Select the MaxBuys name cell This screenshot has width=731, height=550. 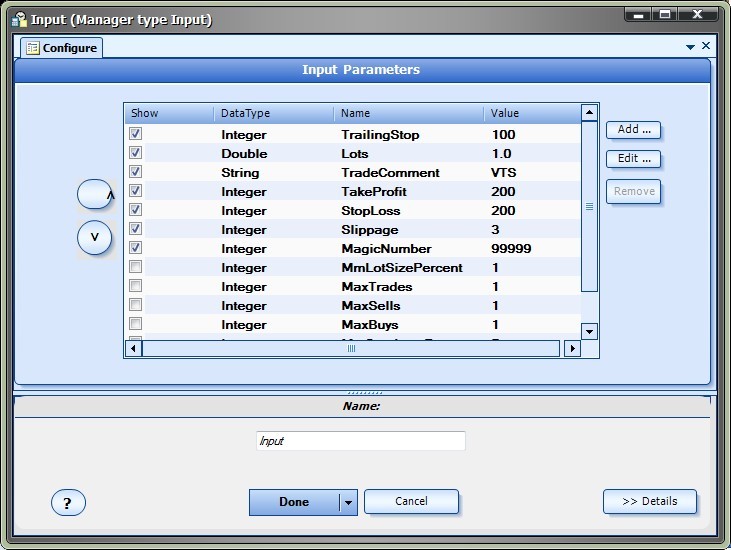(370, 325)
